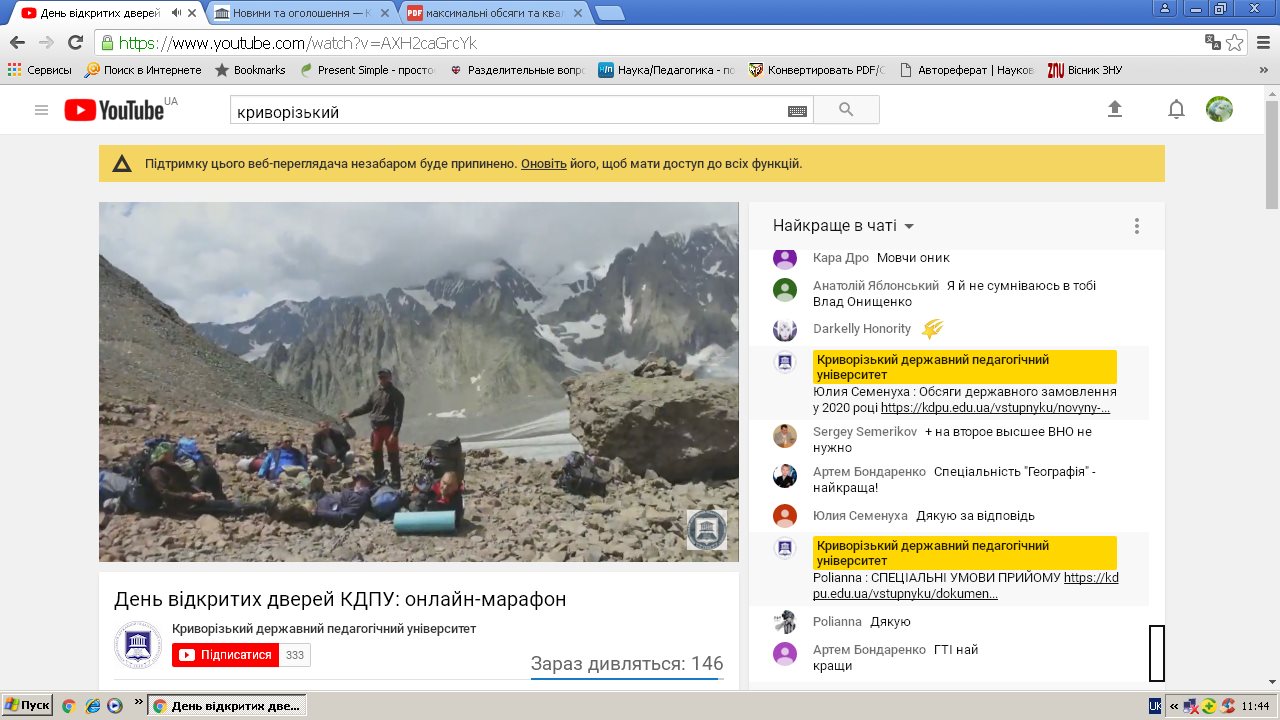Toggle the on-screen keyboard in search box
1280x720 pixels.
click(x=797, y=111)
